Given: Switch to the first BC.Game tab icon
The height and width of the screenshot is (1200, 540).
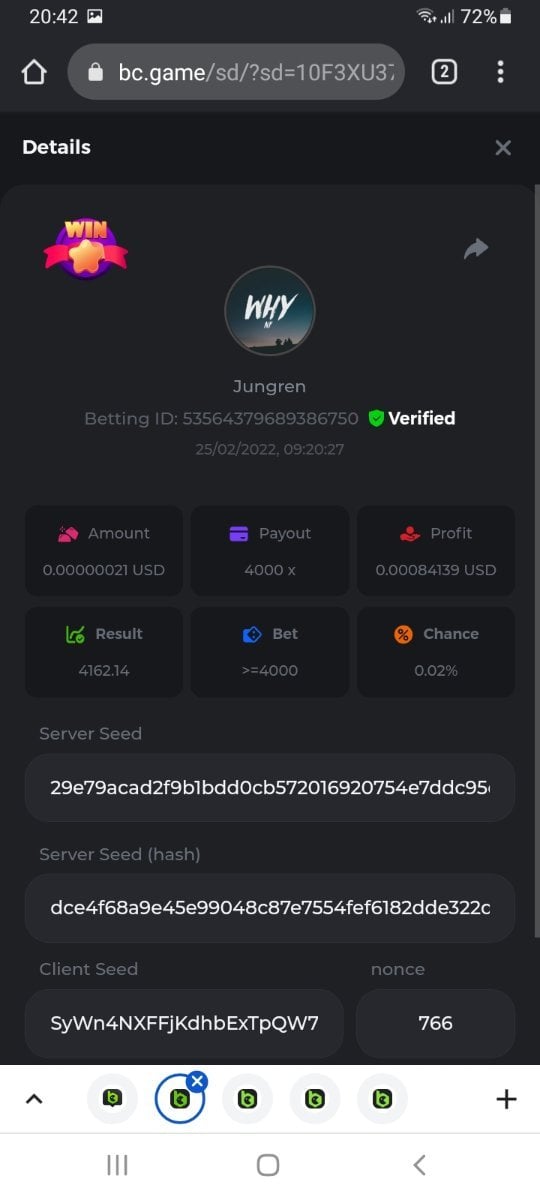Looking at the screenshot, I should click(x=113, y=1099).
